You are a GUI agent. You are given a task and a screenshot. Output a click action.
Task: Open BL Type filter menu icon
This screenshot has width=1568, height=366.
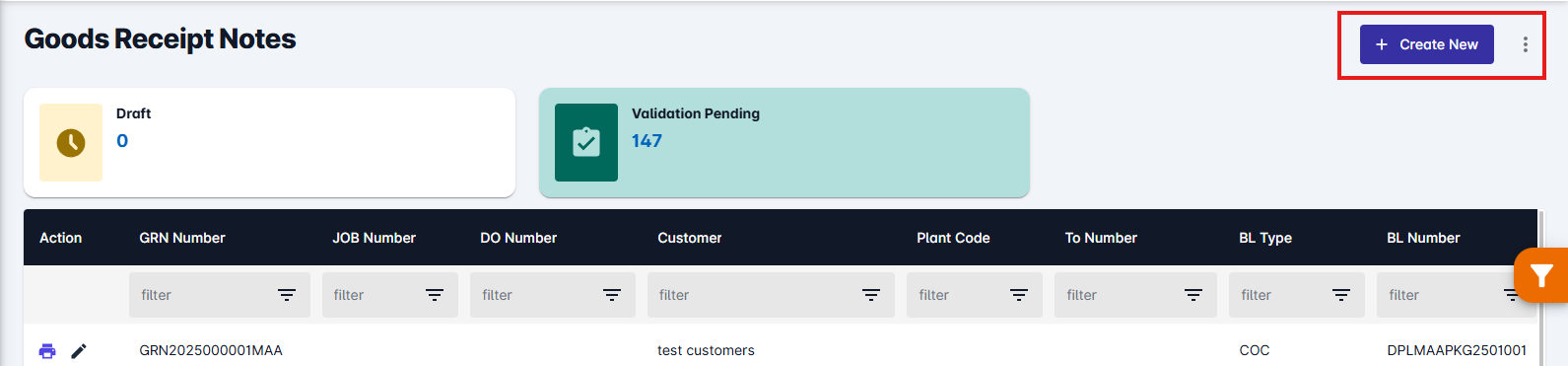click(1341, 295)
